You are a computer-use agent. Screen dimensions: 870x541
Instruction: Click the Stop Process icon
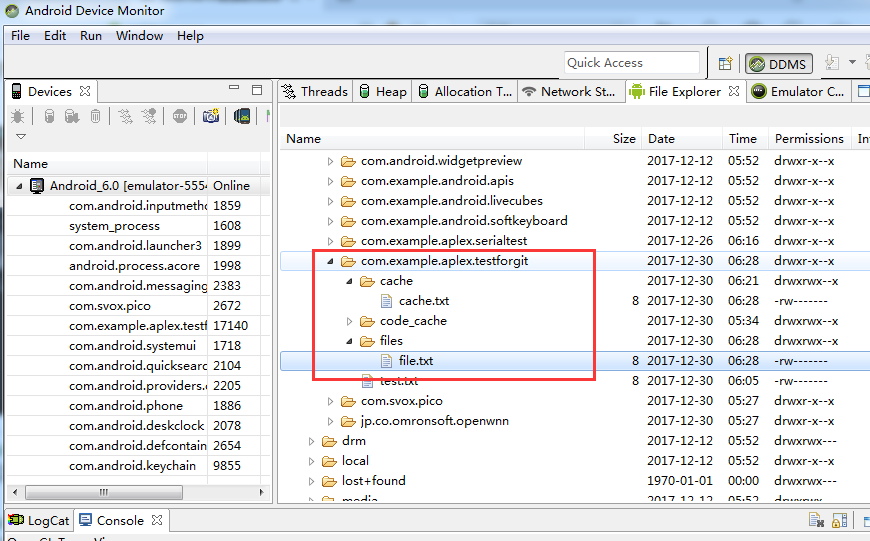(180, 116)
